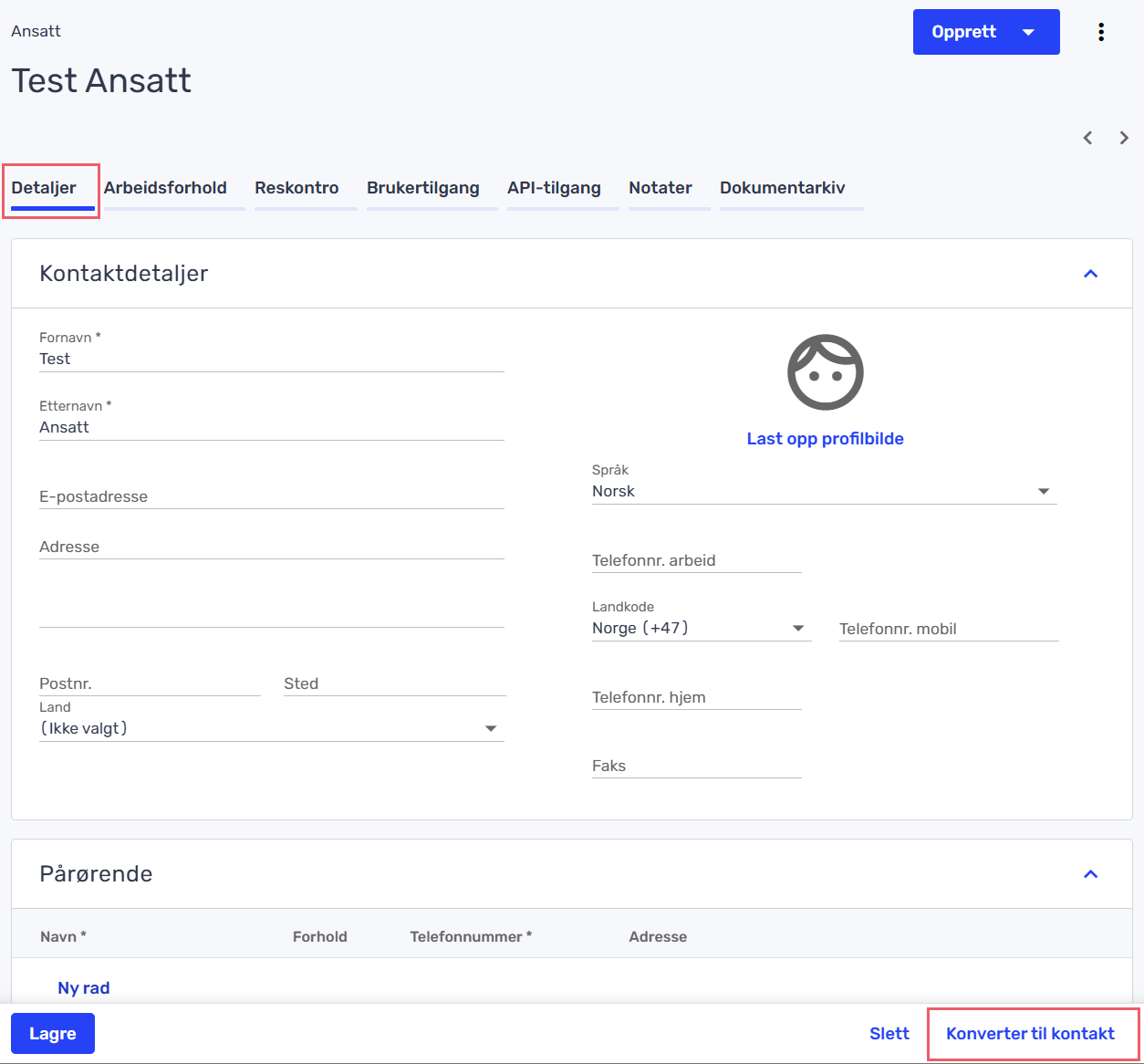Open the Landkode dropdown
The image size is (1144, 1064).
tap(701, 628)
